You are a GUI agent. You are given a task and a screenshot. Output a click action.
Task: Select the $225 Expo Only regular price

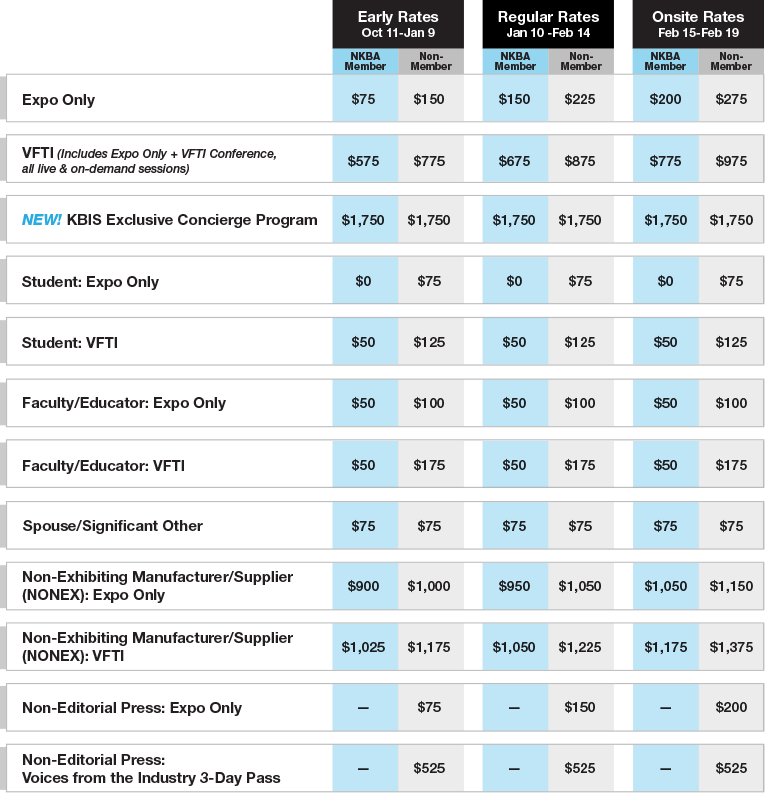coord(580,100)
